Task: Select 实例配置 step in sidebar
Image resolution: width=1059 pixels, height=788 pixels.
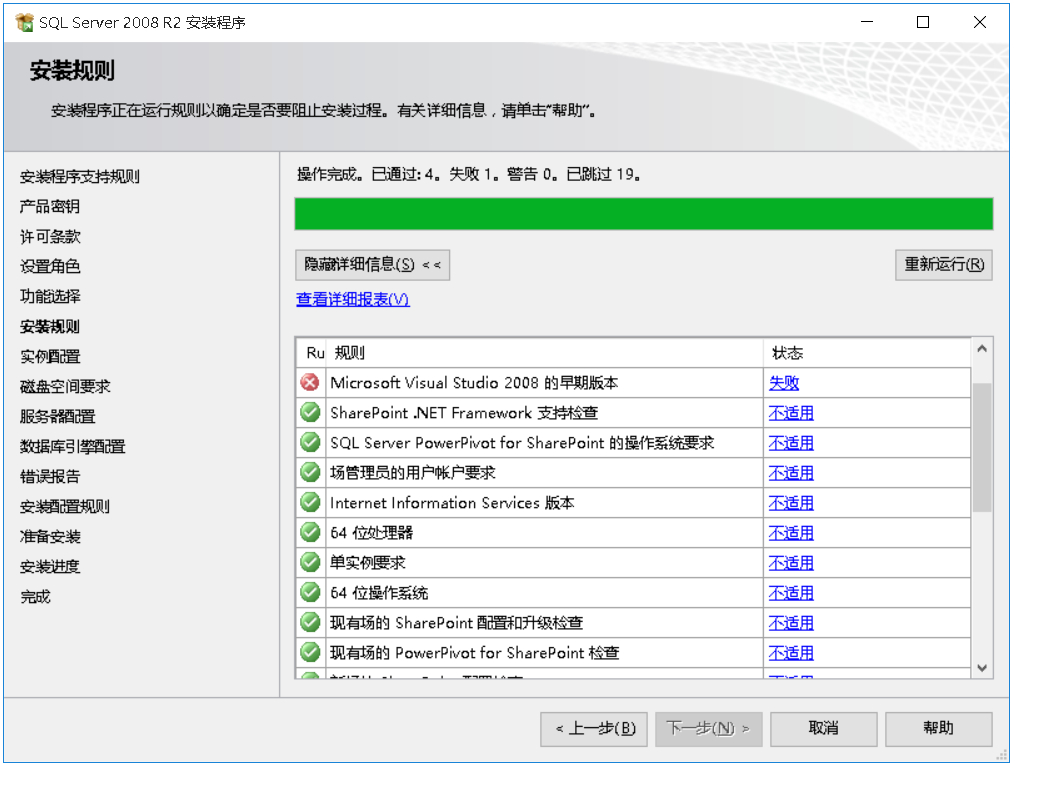Action: click(50, 357)
